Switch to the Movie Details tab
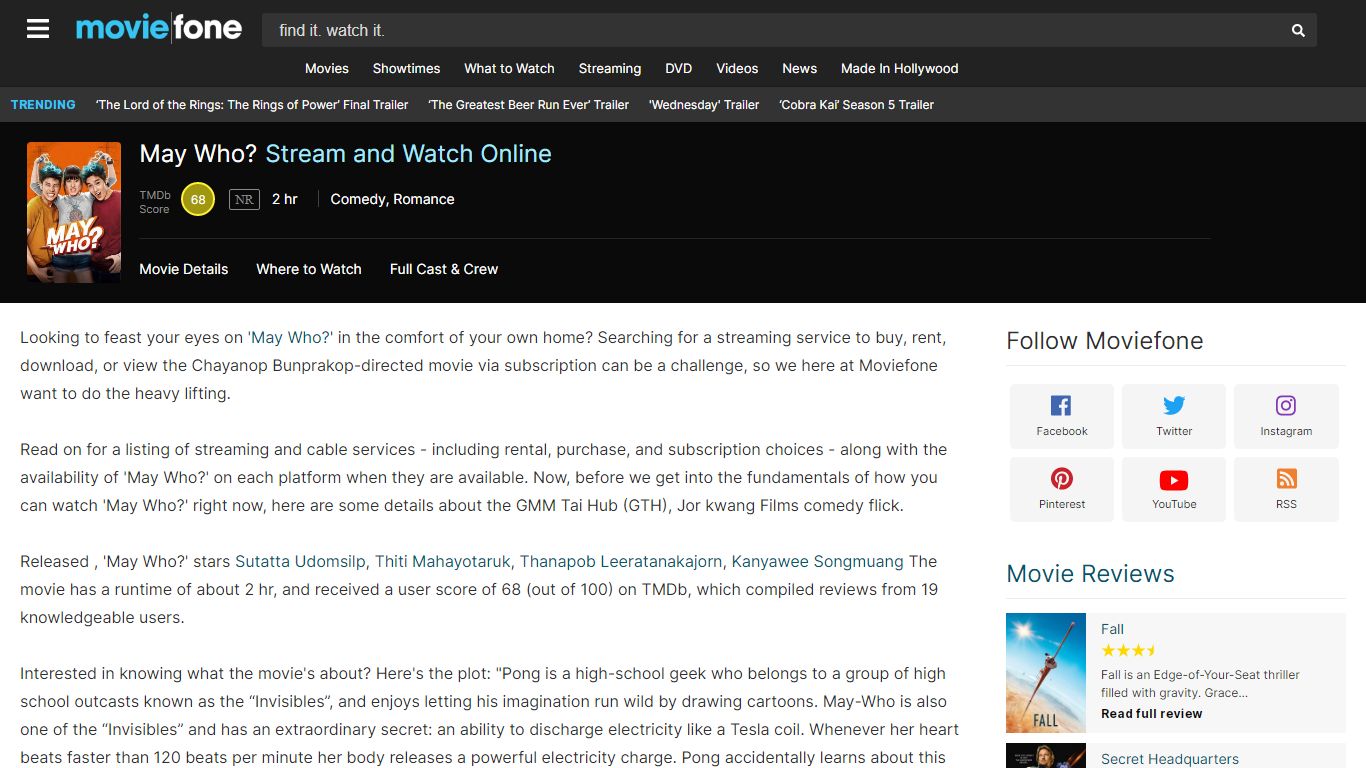Image resolution: width=1366 pixels, height=768 pixels. pos(183,269)
